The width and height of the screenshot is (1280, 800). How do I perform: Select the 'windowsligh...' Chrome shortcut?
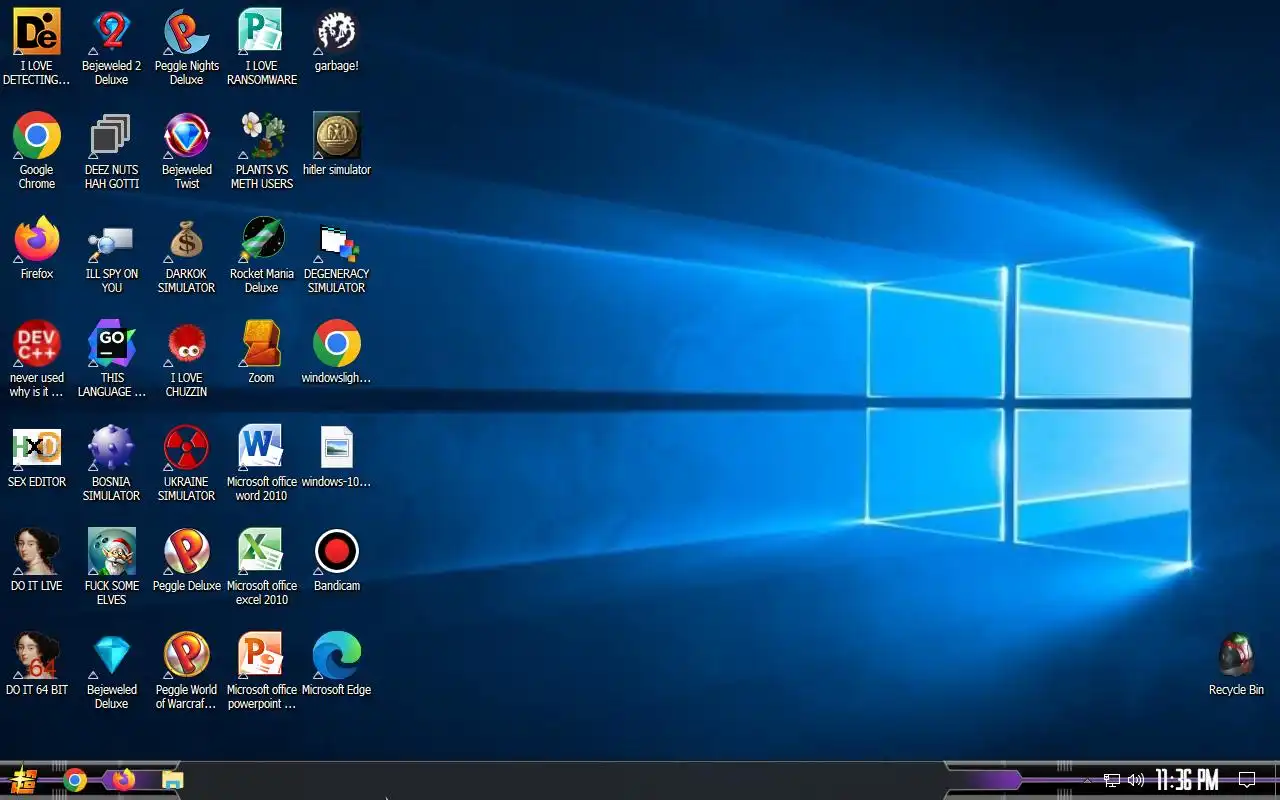[x=337, y=352]
